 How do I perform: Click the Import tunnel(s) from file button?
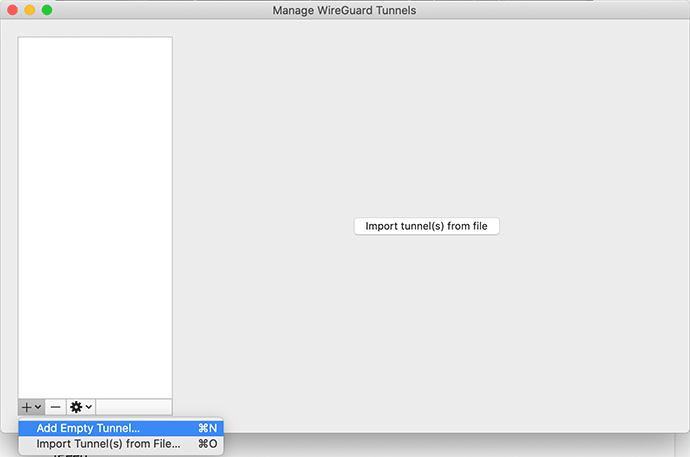point(426,226)
